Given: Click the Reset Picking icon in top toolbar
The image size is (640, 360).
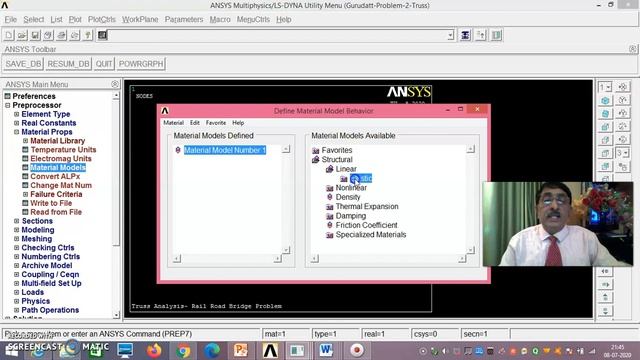Looking at the screenshot, I should tap(480, 36).
